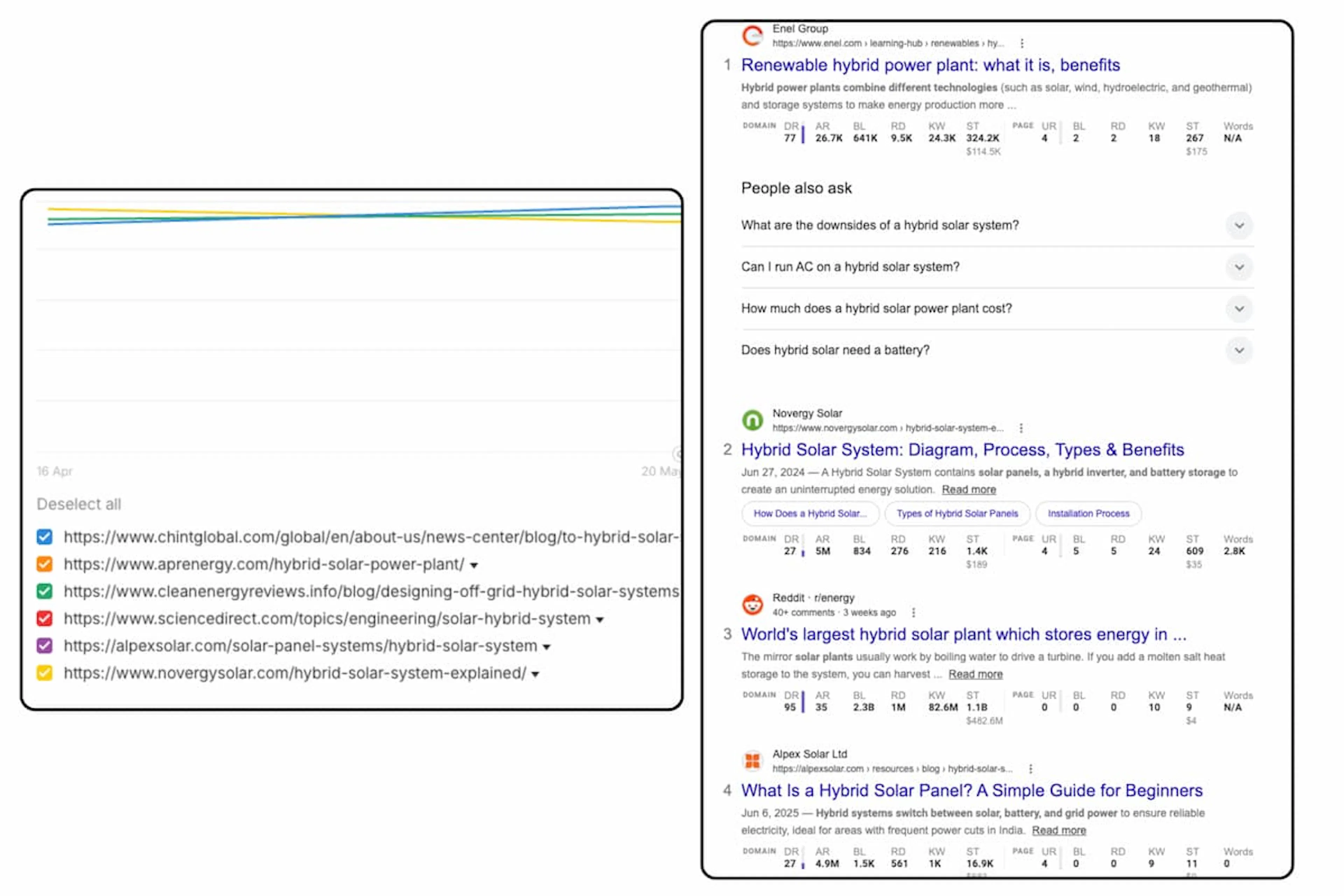Click Enel domain DR value 77
This screenshot has width=1344, height=896.
coord(790,138)
